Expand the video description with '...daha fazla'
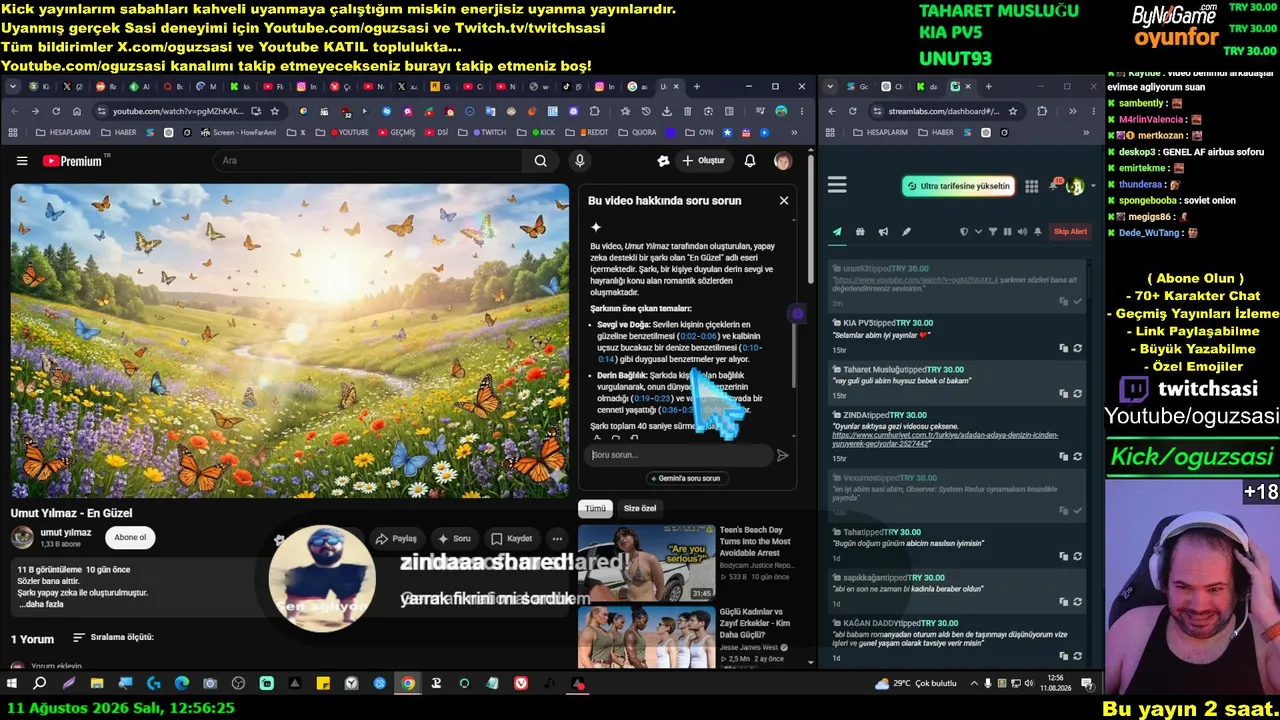The width and height of the screenshot is (1280, 720). point(42,605)
